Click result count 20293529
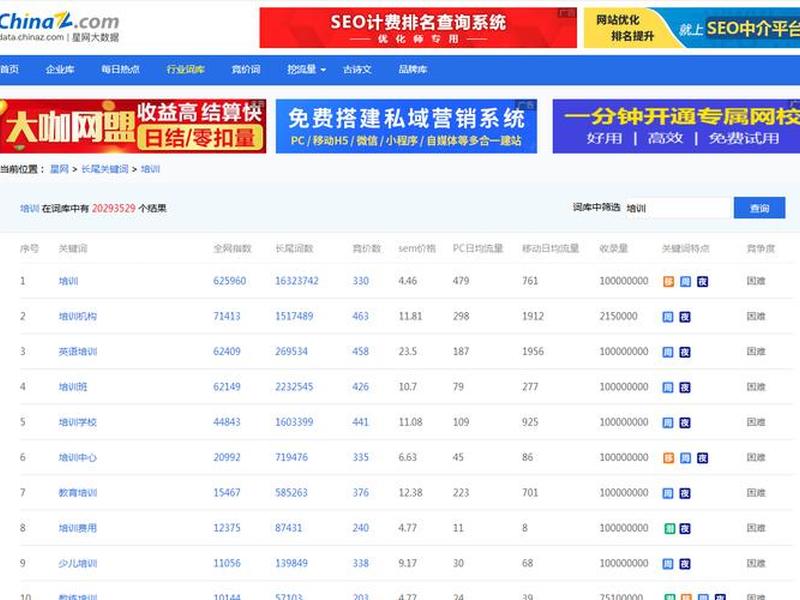Image resolution: width=800 pixels, height=600 pixels. click(113, 208)
